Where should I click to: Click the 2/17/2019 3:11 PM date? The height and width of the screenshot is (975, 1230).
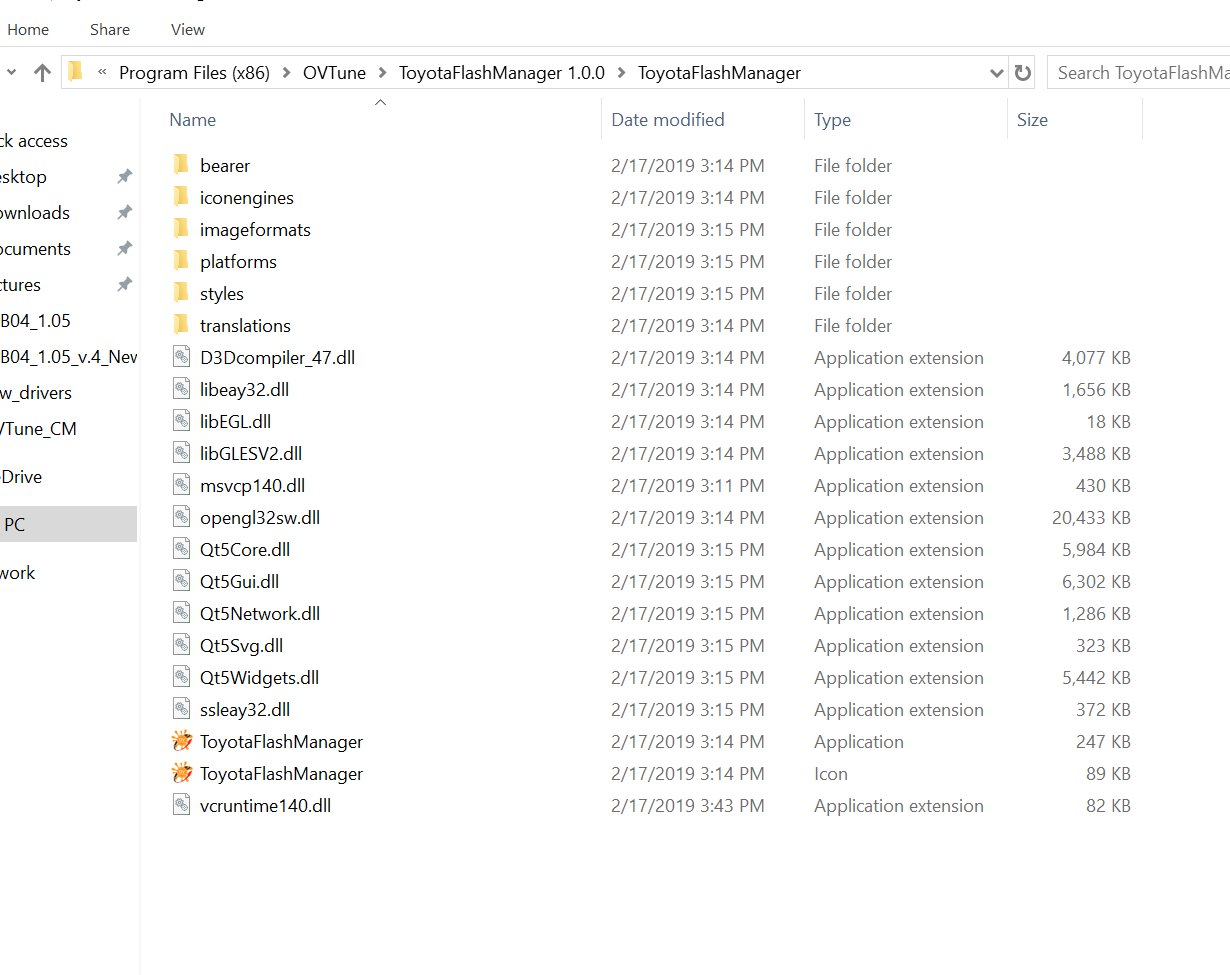coord(688,485)
